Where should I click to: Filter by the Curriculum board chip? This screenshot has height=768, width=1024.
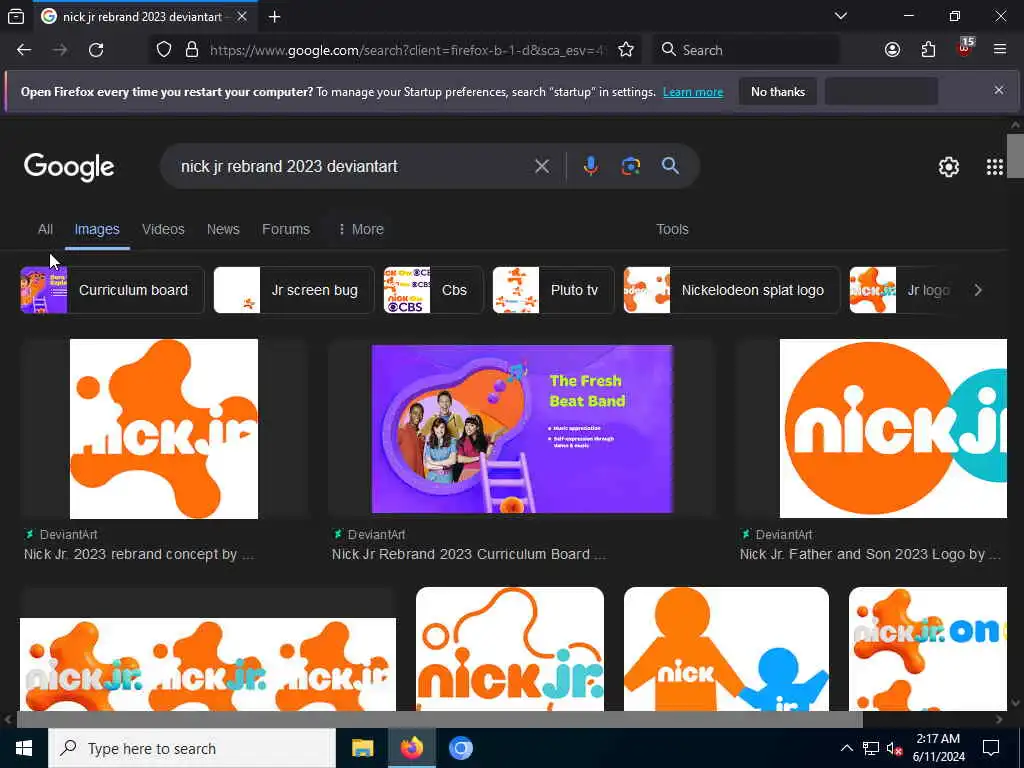click(112, 290)
